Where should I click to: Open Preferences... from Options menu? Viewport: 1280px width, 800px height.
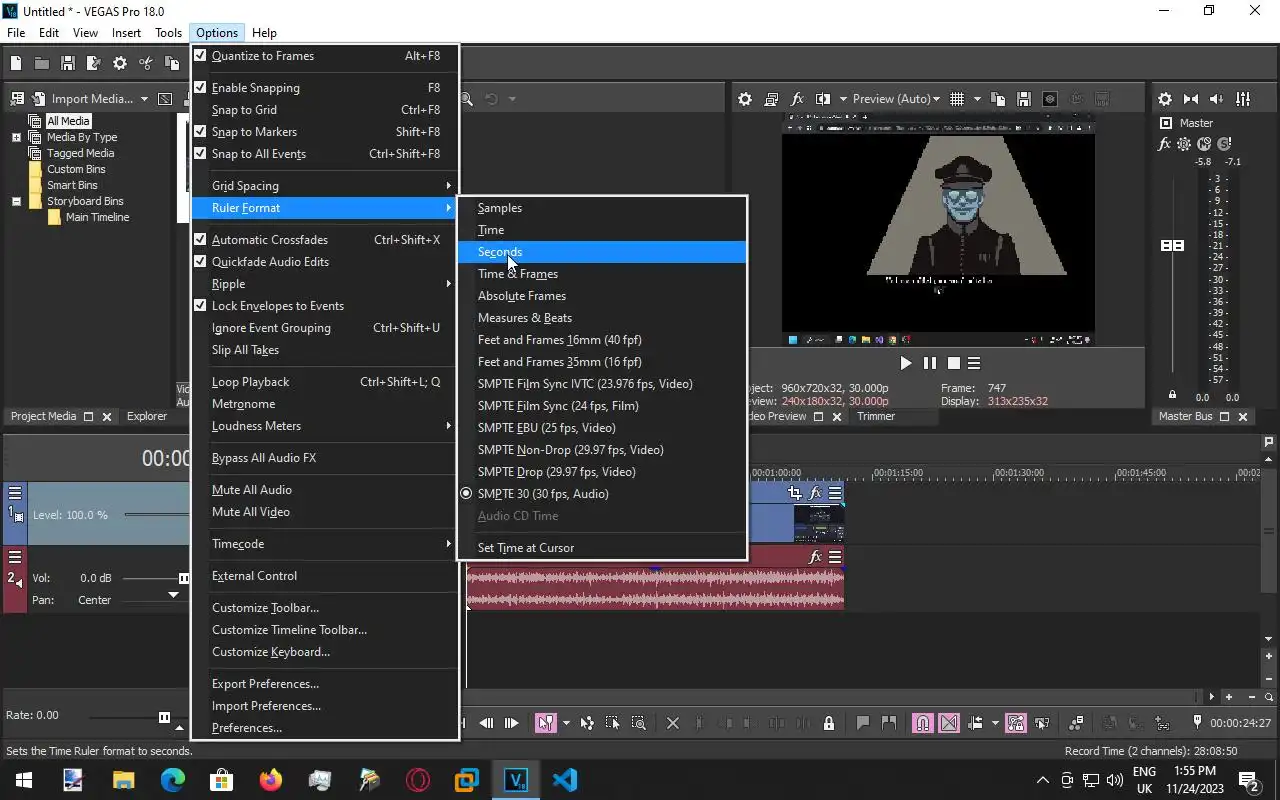tap(325, 728)
